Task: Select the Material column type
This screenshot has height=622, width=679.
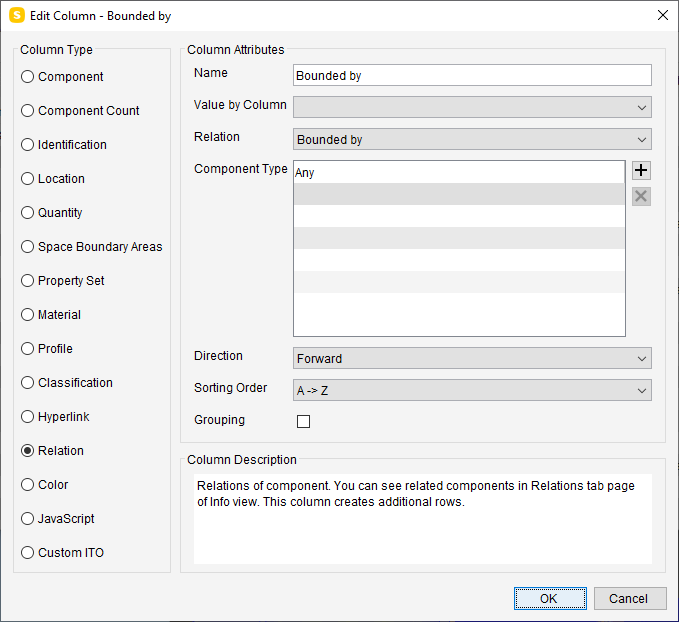Action: point(27,314)
